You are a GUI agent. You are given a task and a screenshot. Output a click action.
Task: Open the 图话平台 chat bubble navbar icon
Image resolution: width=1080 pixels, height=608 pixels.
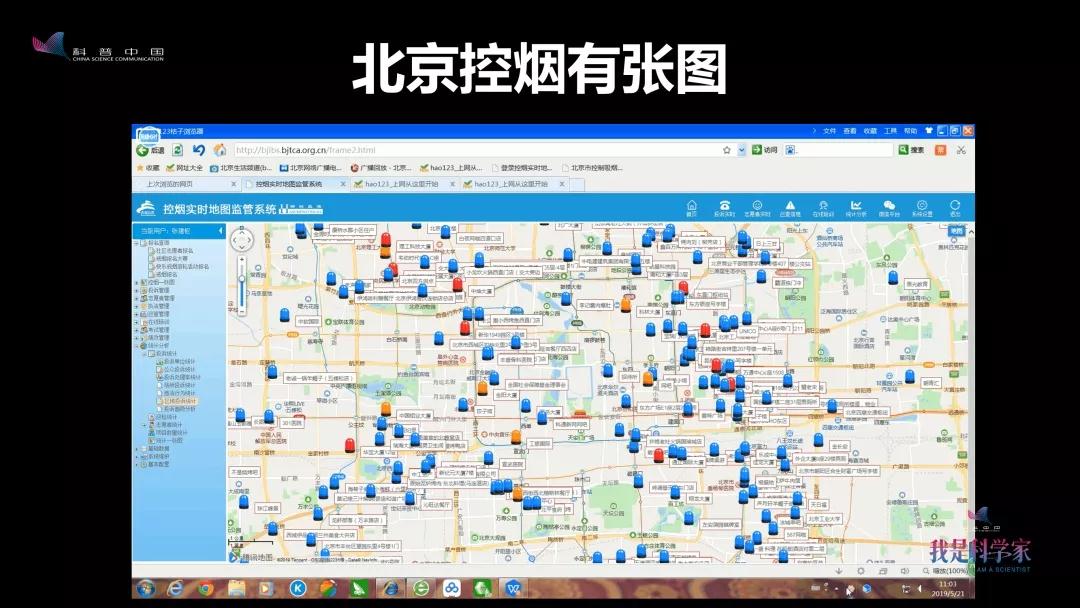[x=887, y=204]
